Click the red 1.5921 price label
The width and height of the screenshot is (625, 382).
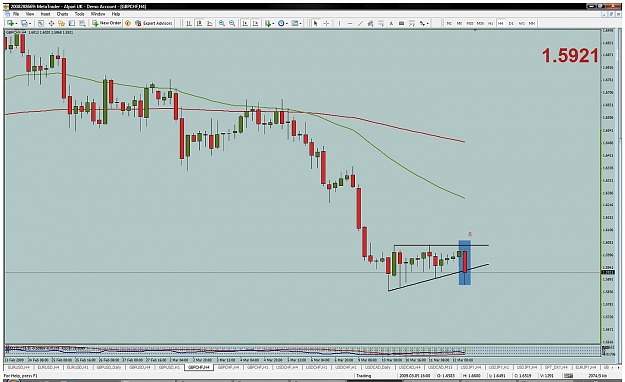coord(570,56)
